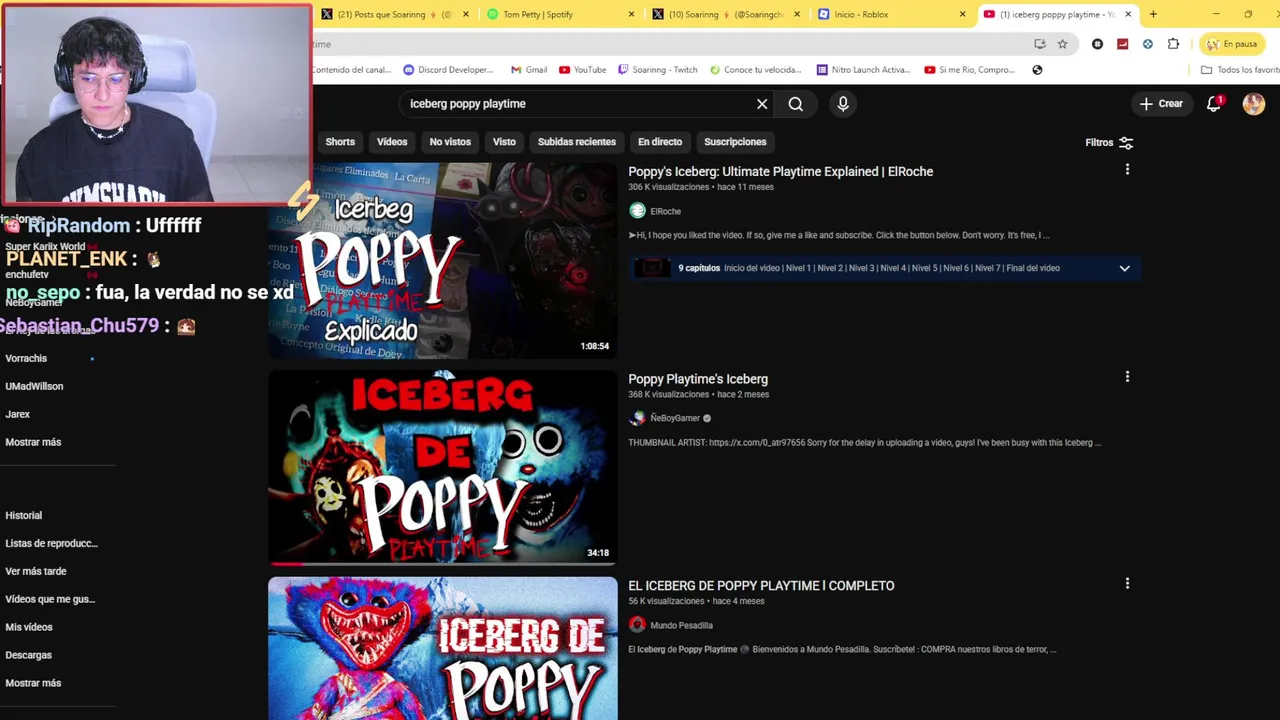Open Vídeos que me gustan in sidebar

tap(50, 599)
